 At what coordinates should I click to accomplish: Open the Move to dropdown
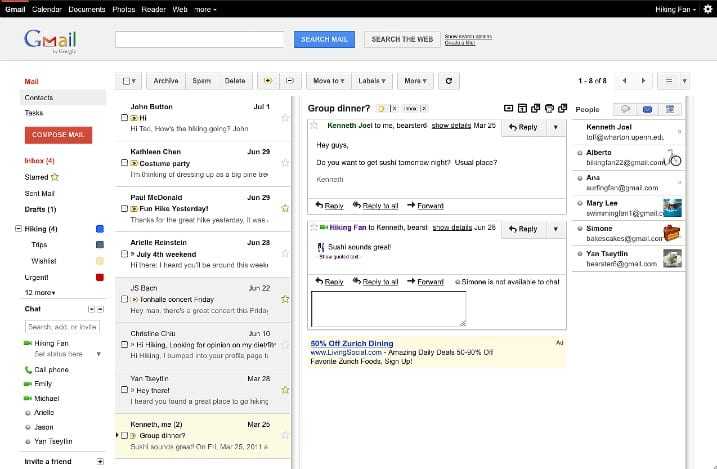328,81
